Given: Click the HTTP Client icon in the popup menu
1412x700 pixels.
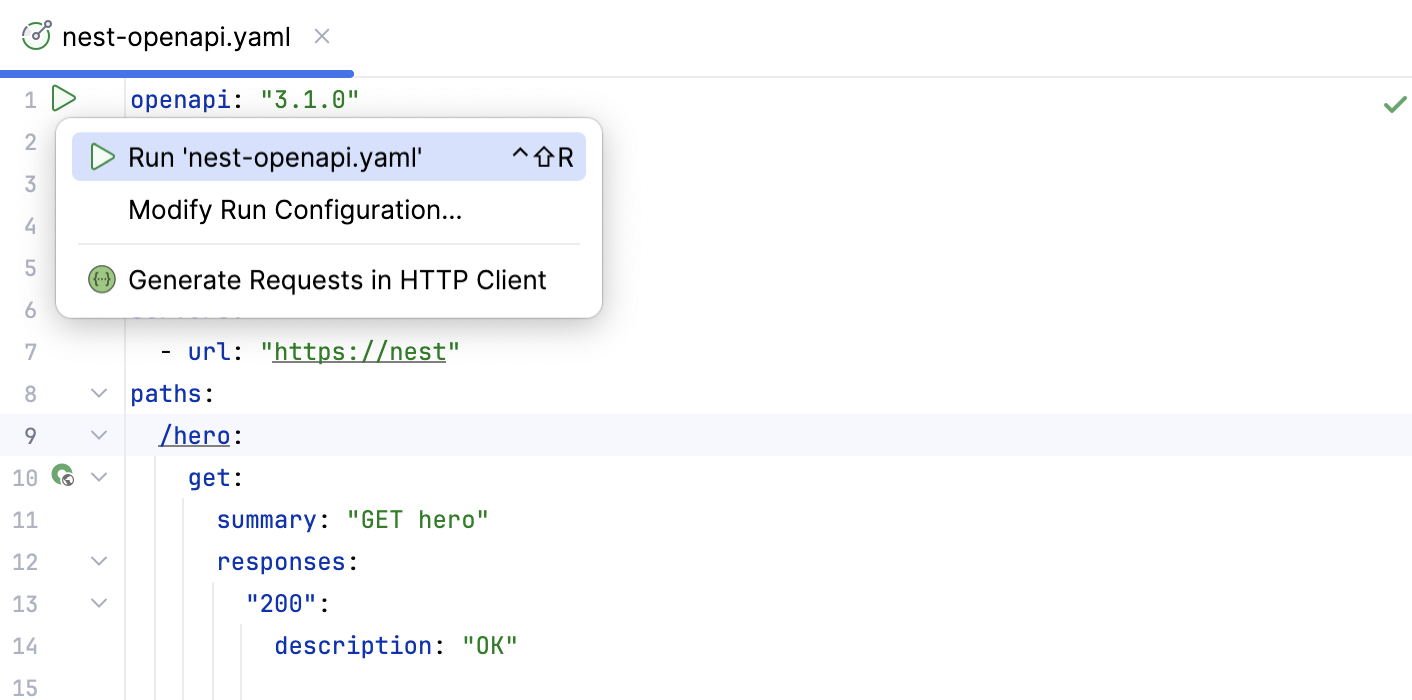Looking at the screenshot, I should coord(101,279).
